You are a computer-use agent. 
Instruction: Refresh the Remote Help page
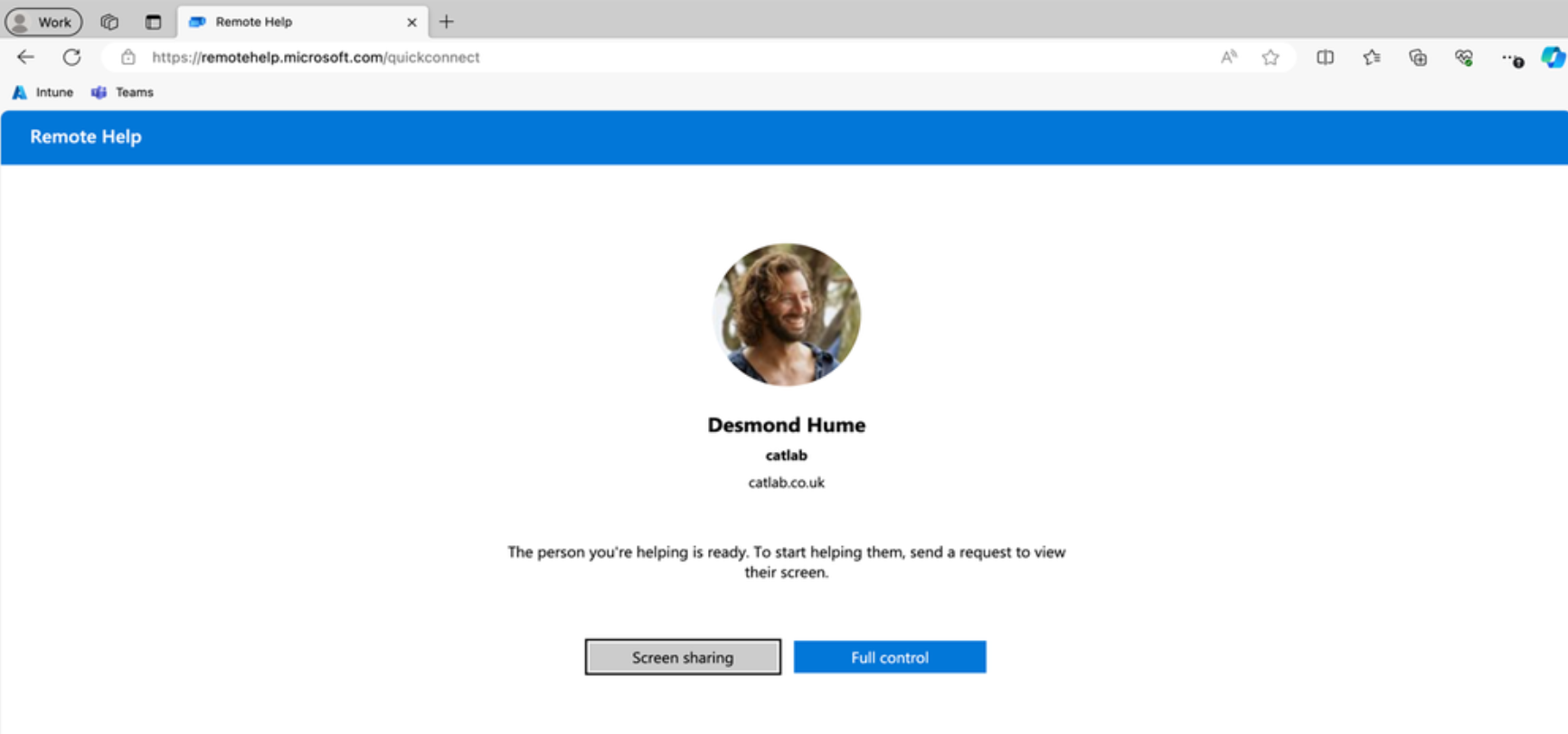click(71, 57)
